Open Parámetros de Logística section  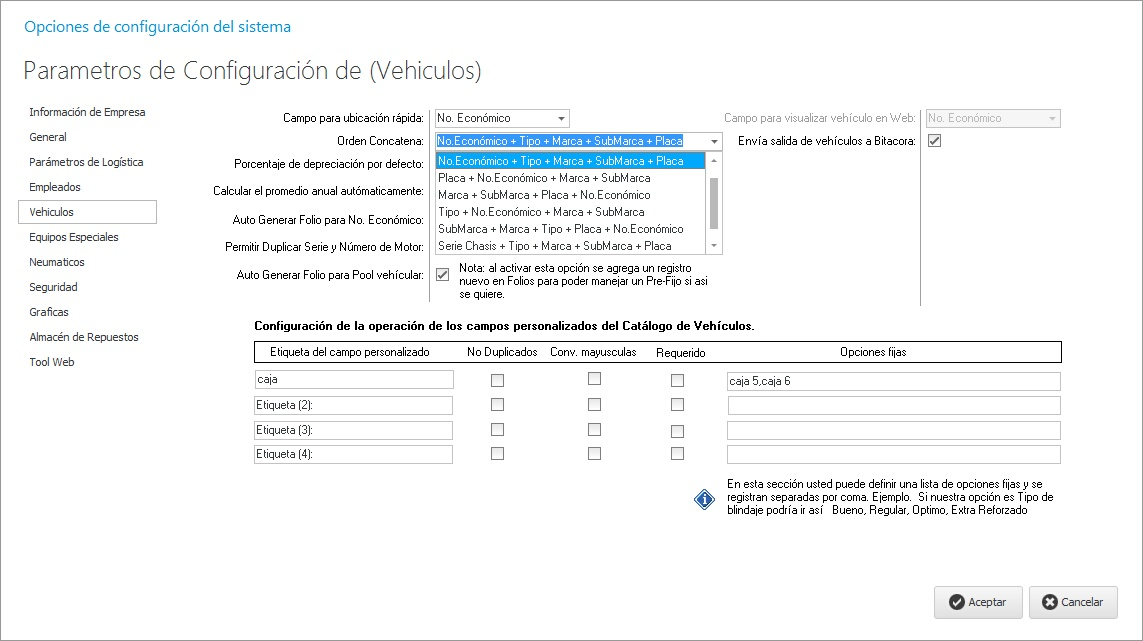tap(86, 162)
